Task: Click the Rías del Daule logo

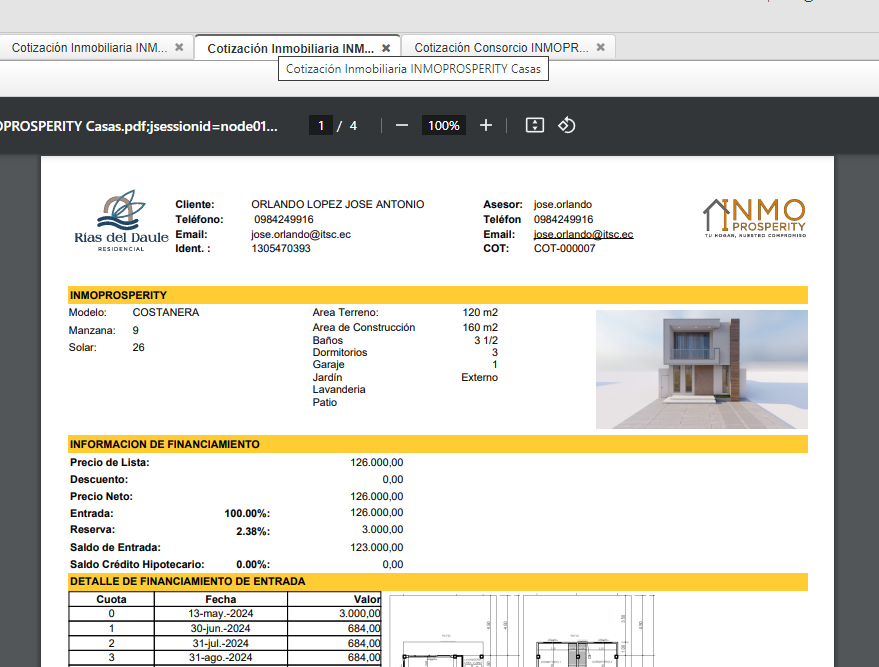Action: (121, 222)
